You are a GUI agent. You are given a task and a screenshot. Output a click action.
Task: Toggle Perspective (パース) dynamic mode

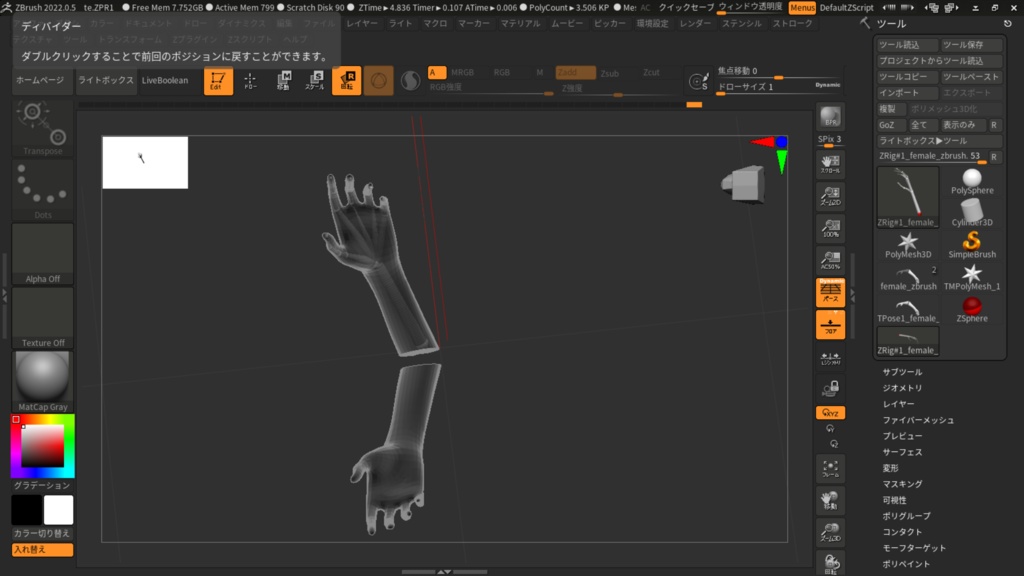coord(831,292)
